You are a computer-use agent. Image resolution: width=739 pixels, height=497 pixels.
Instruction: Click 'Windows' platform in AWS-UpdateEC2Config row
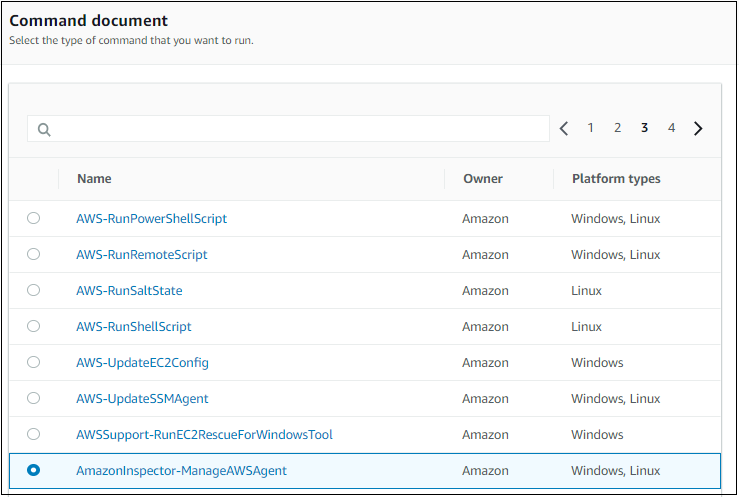(x=597, y=363)
